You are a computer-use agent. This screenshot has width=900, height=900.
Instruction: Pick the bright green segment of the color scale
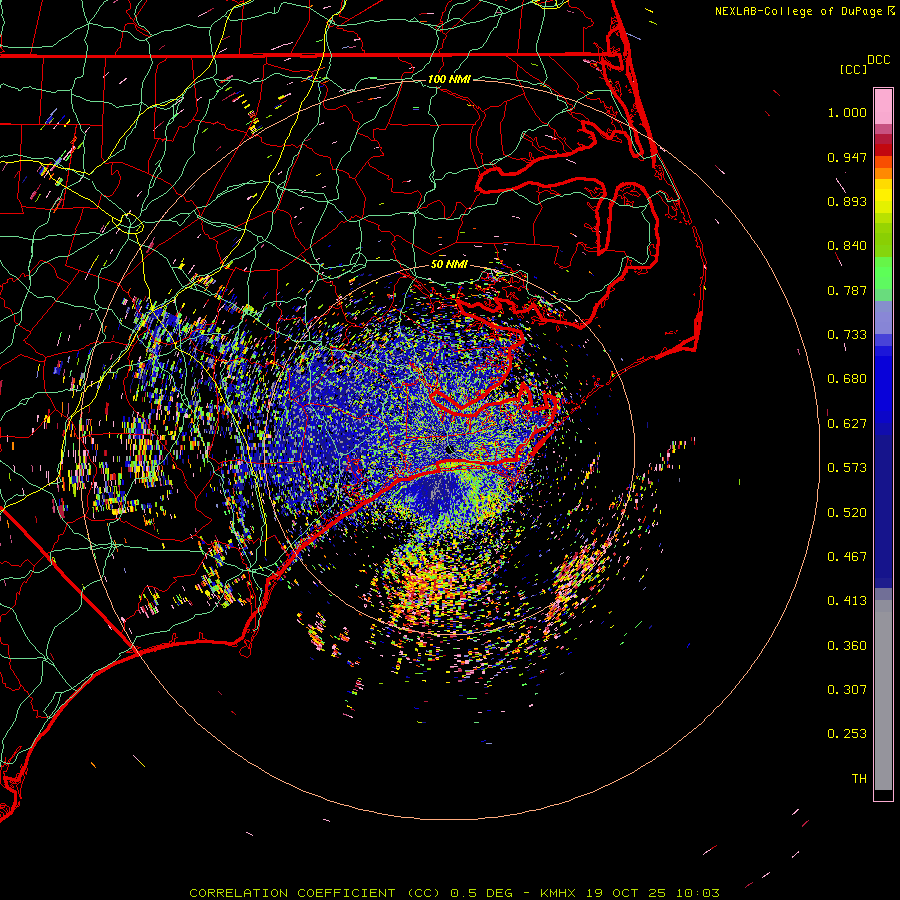click(x=883, y=273)
